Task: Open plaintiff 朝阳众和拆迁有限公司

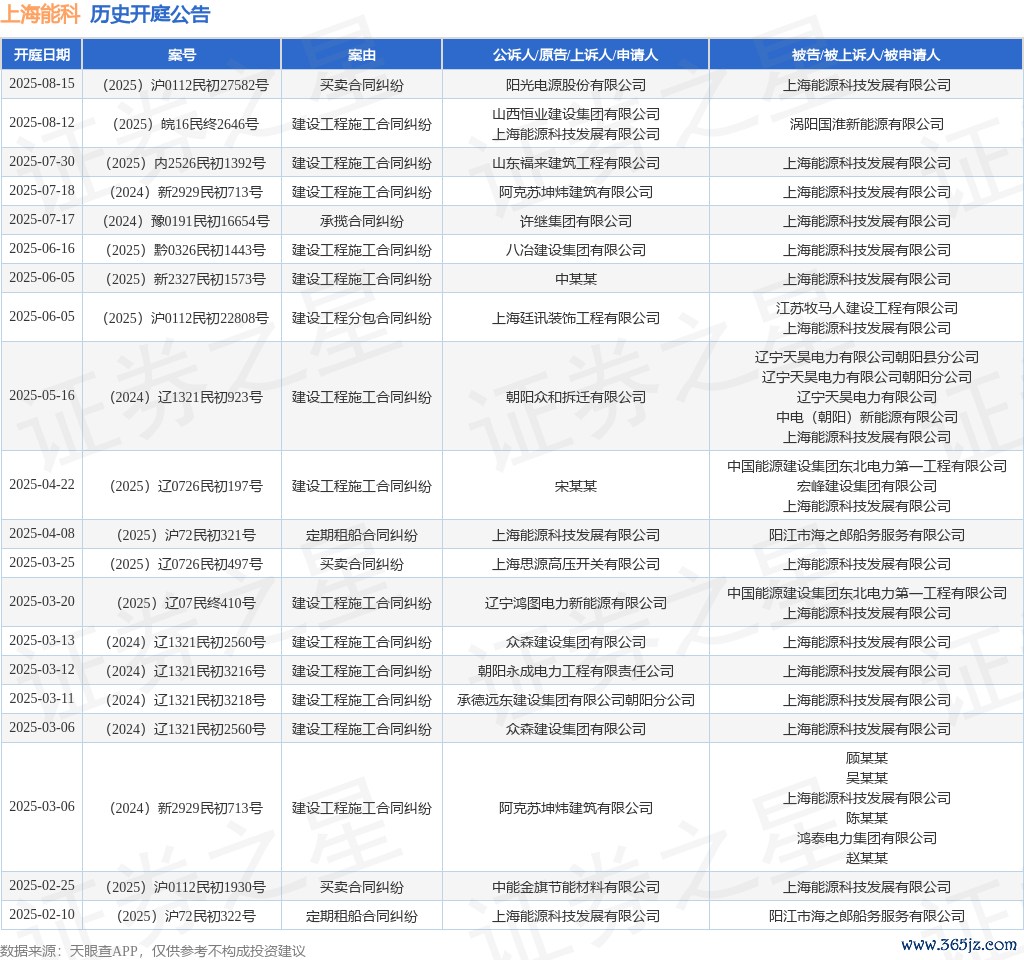Action: coord(576,397)
